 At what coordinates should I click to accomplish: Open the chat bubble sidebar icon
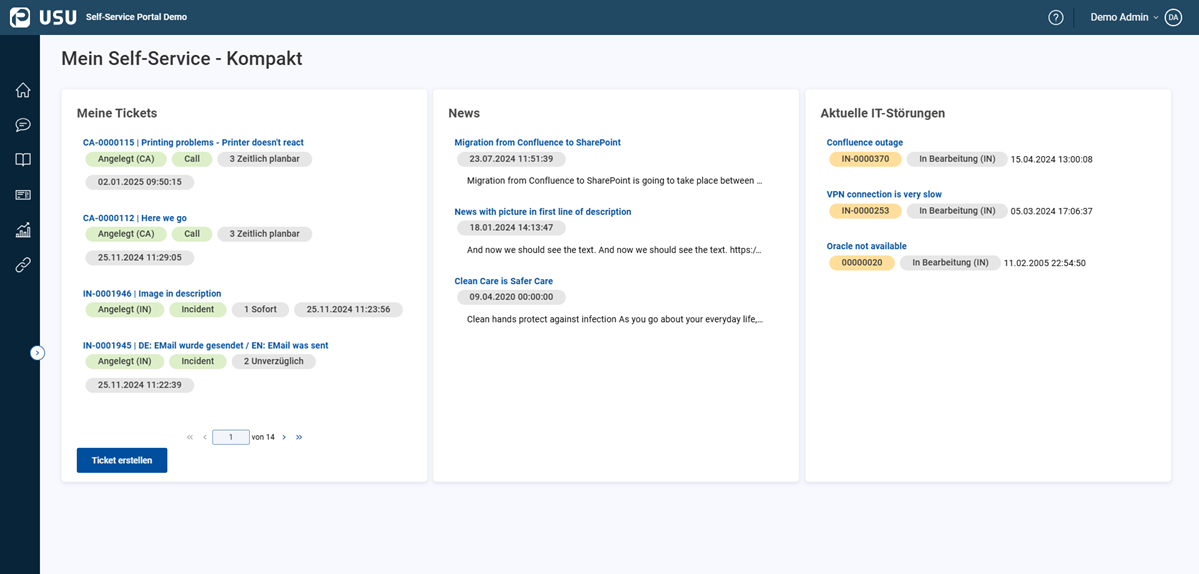click(23, 125)
